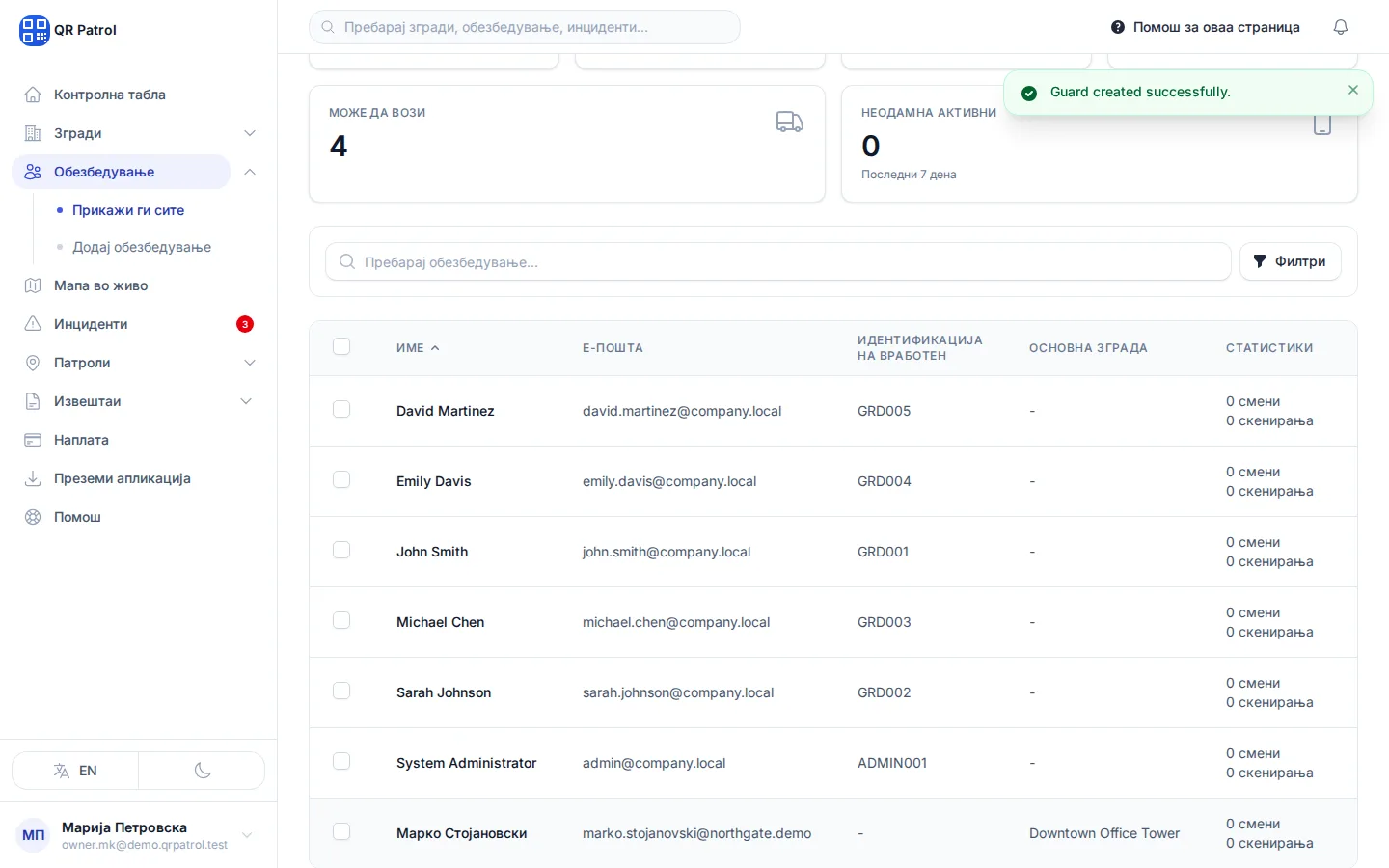
Task: Click the sarah.johnson@company.local email
Action: (x=678, y=692)
